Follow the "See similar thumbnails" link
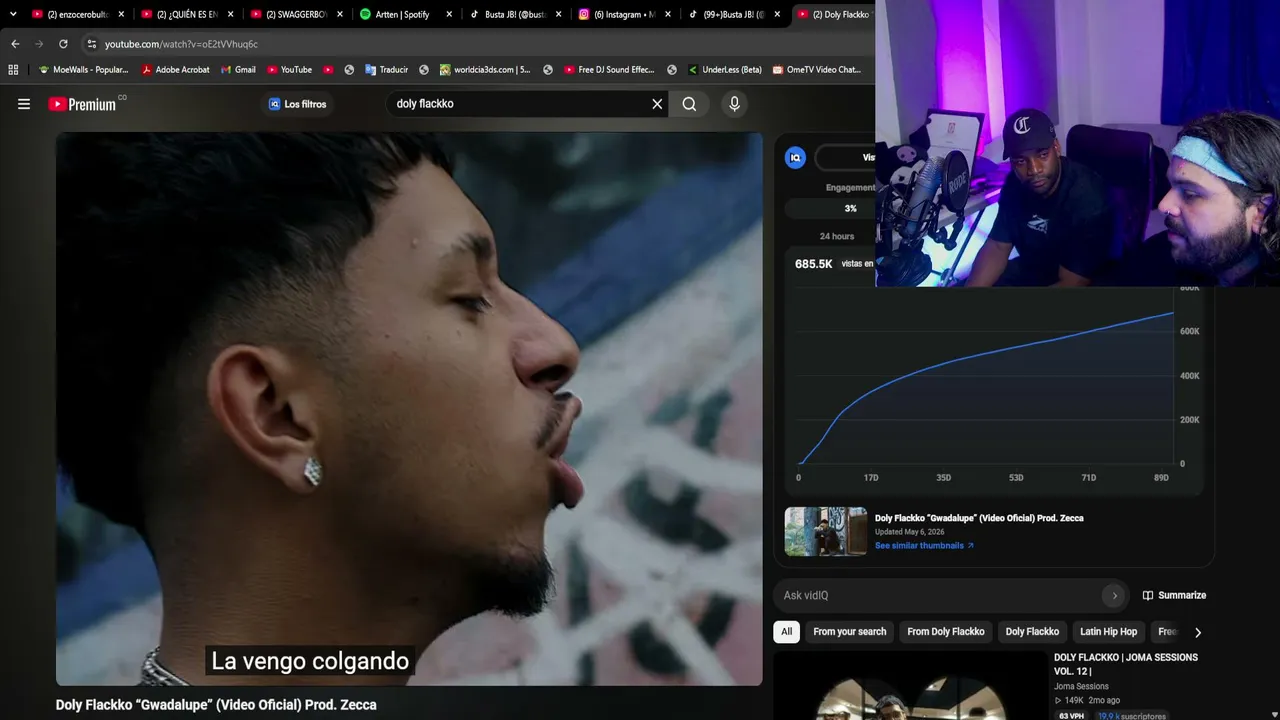 (x=924, y=546)
